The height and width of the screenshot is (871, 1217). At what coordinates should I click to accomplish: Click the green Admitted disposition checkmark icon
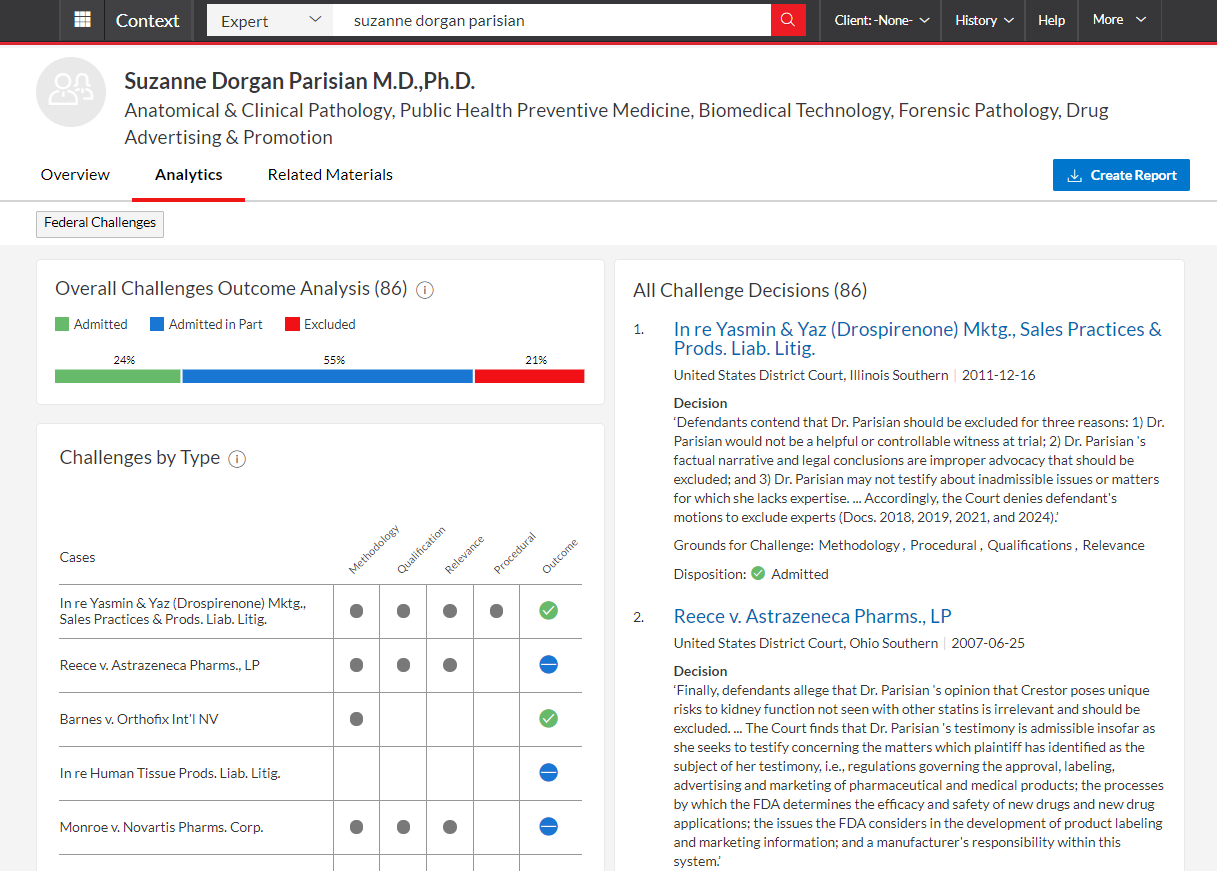[x=758, y=574]
